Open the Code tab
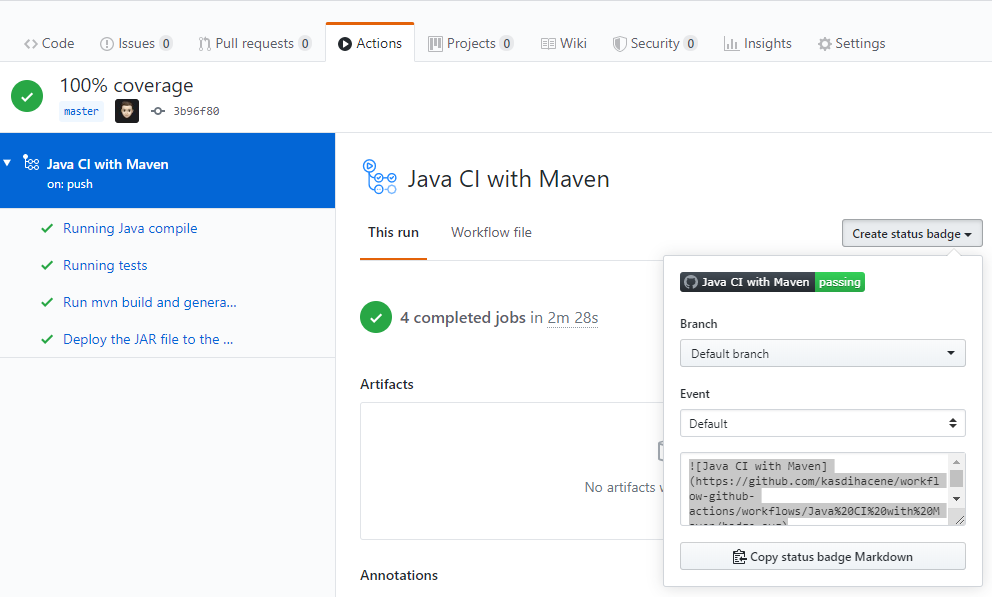The width and height of the screenshot is (992, 597). pos(49,43)
